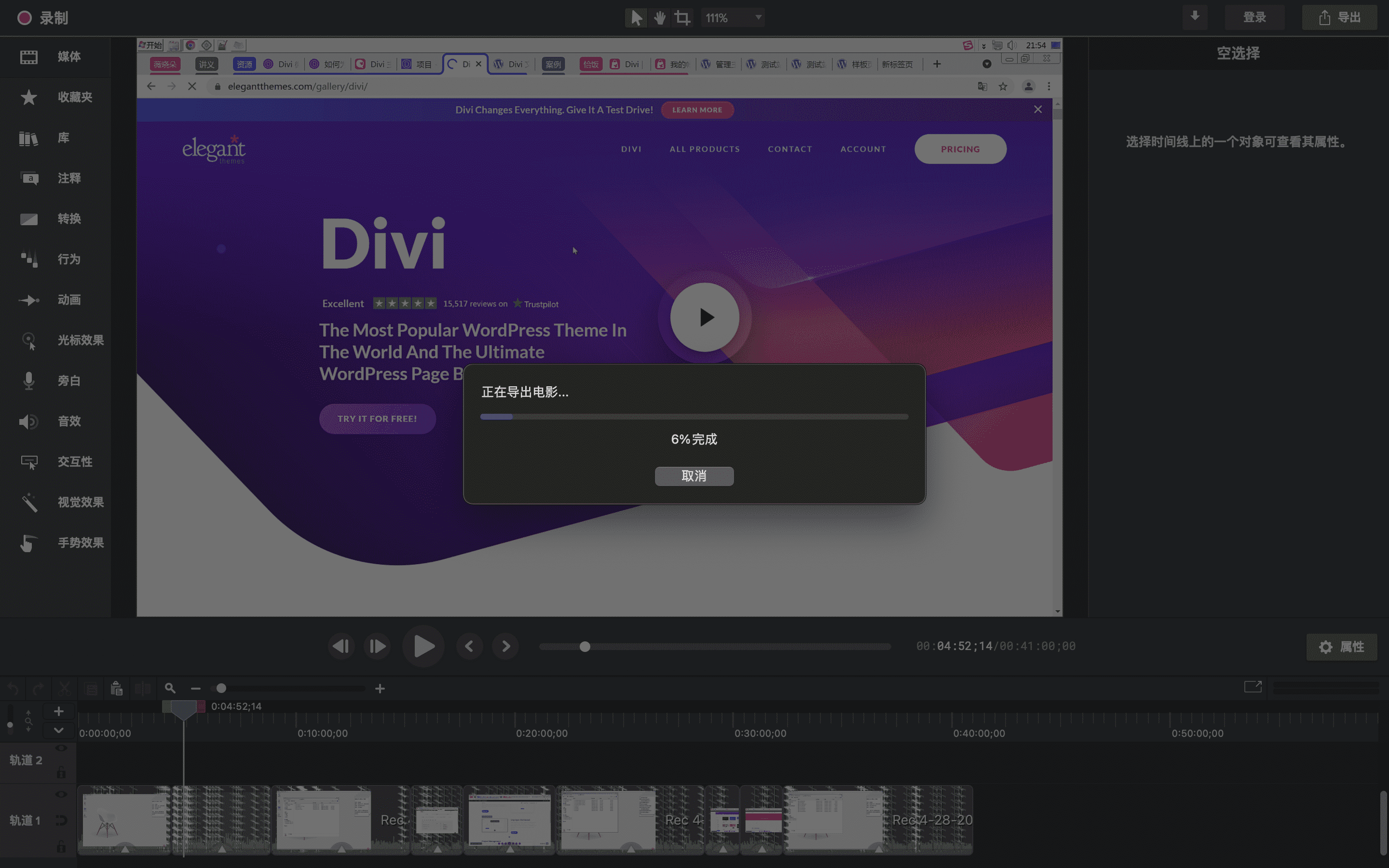Add a new track with plus
This screenshot has height=868, width=1389.
tap(58, 711)
